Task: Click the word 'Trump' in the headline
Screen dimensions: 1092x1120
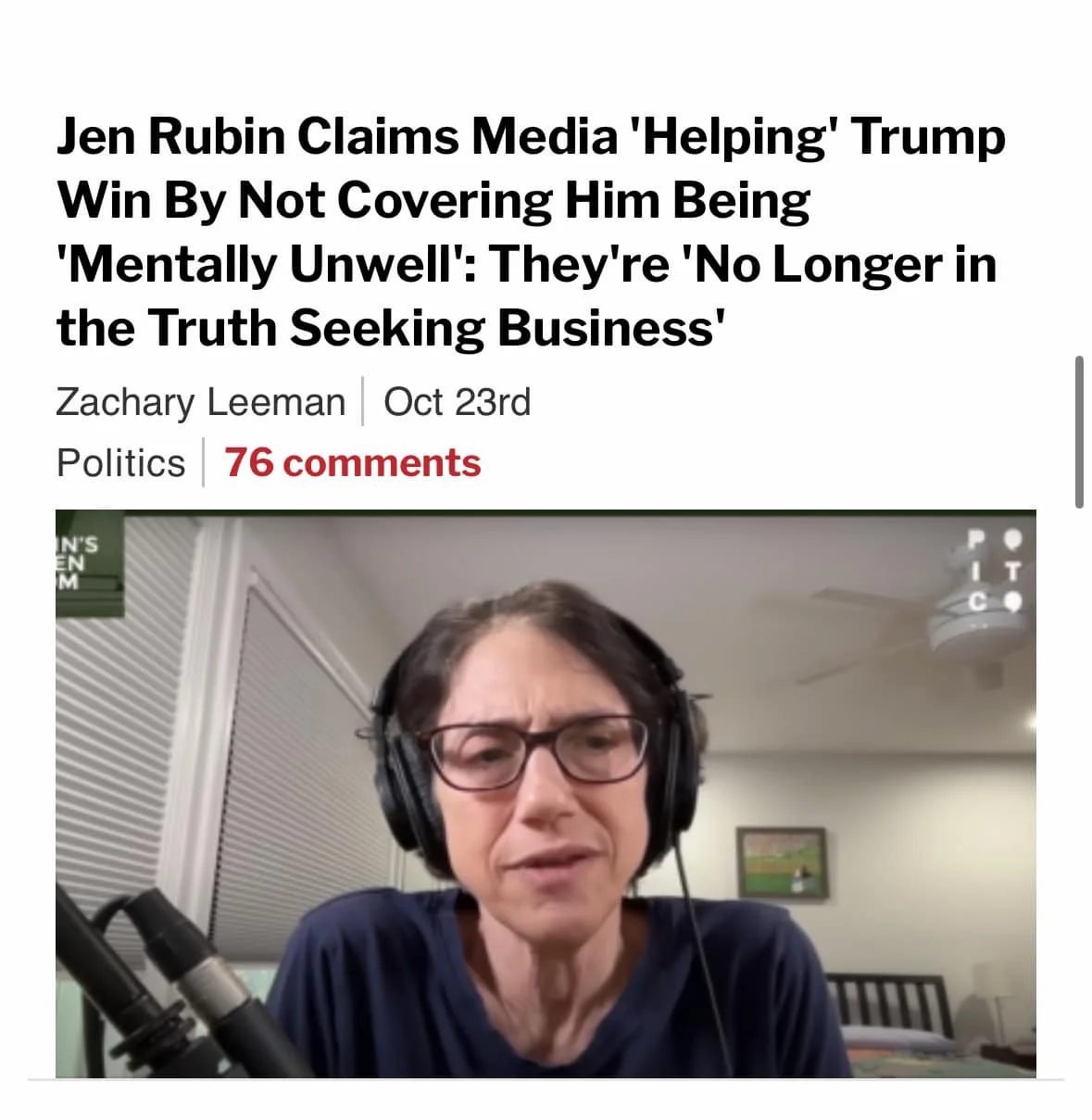Action: pos(929,137)
